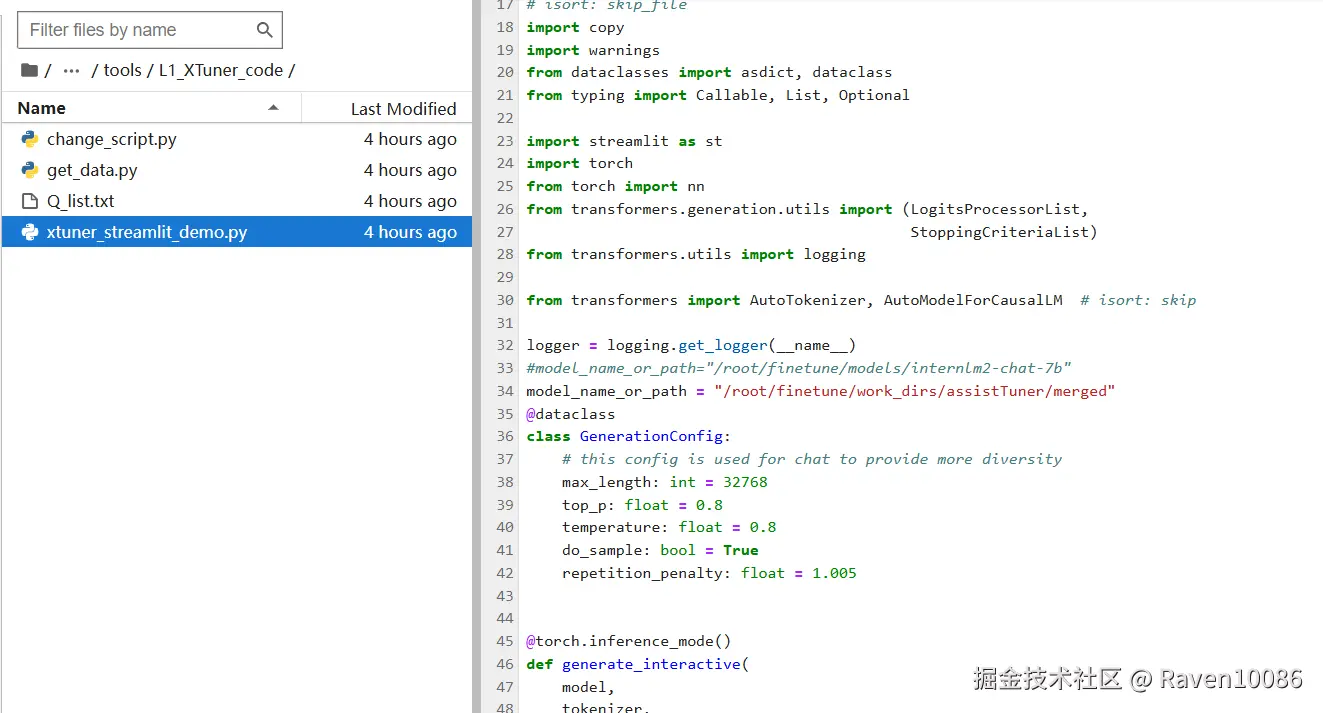Click the 'import torch' line
The height and width of the screenshot is (713, 1323).
[x=580, y=163]
